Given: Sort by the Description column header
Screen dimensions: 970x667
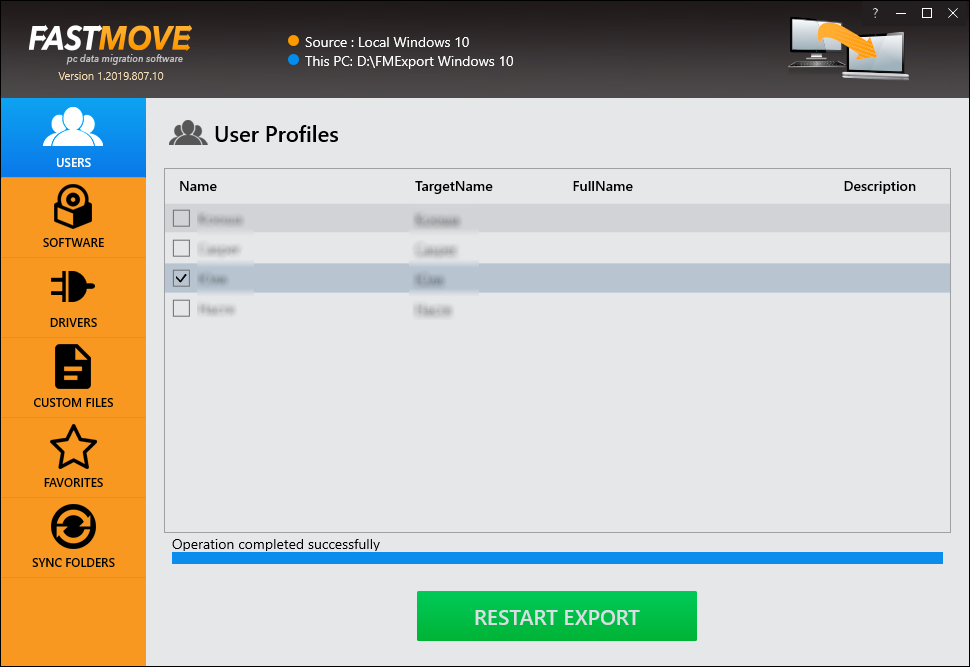Looking at the screenshot, I should pyautogui.click(x=879, y=186).
